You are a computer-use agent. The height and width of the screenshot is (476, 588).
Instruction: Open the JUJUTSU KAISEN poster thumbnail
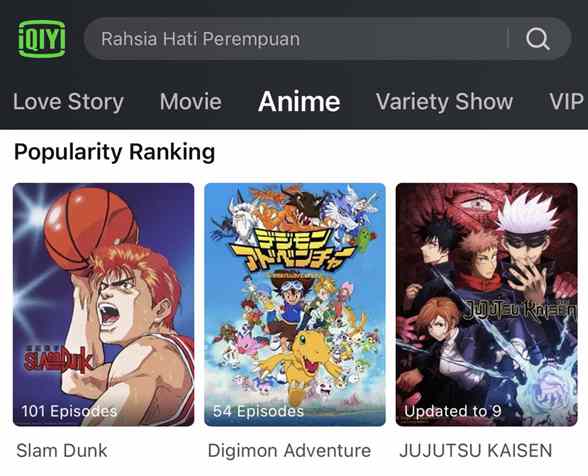pos(486,305)
